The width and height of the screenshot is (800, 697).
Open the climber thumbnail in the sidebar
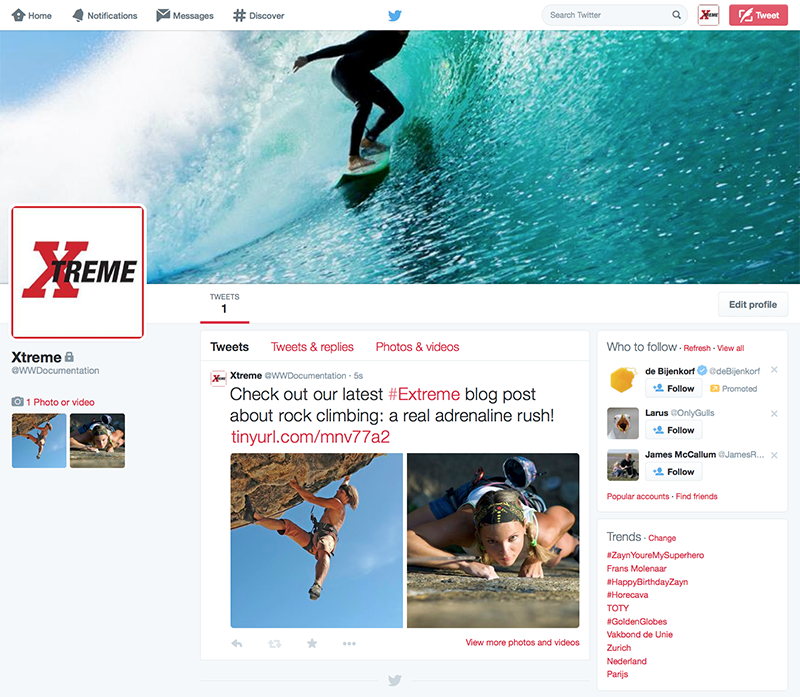tap(39, 441)
